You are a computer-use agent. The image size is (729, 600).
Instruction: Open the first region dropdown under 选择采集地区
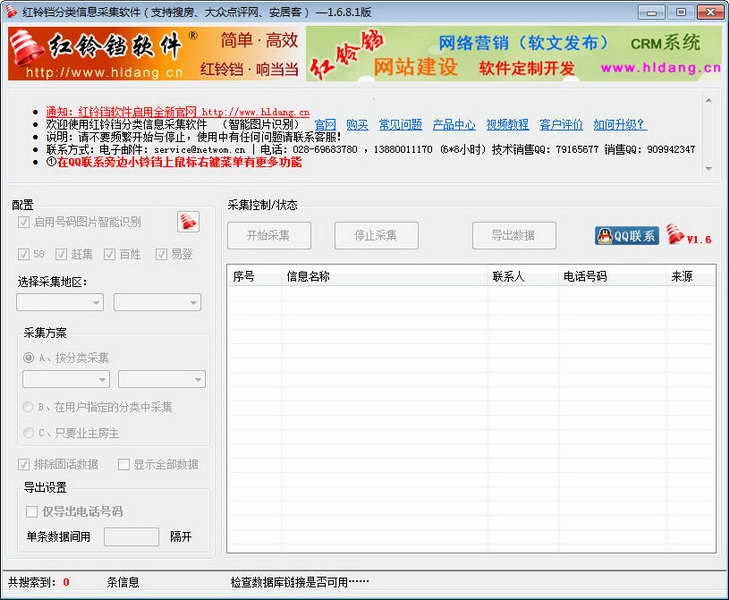tap(60, 303)
